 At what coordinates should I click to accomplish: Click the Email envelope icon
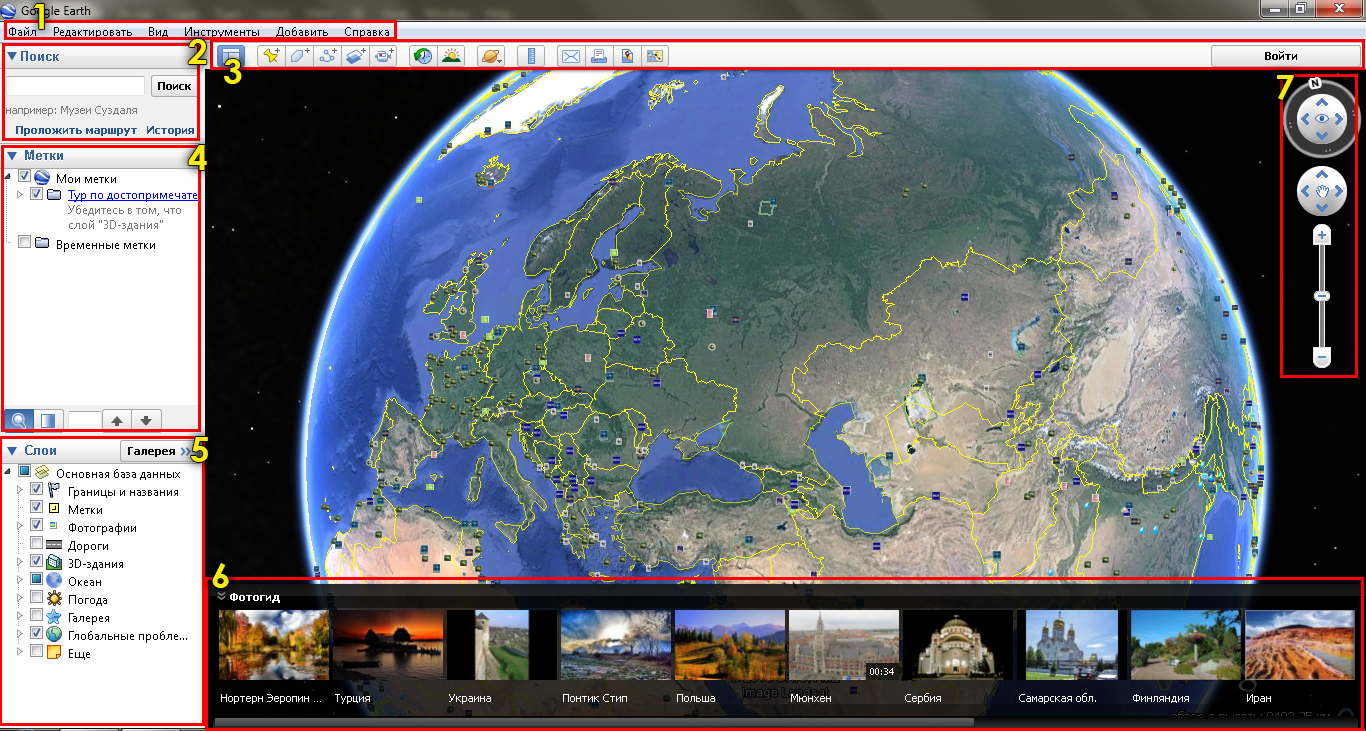coord(570,56)
